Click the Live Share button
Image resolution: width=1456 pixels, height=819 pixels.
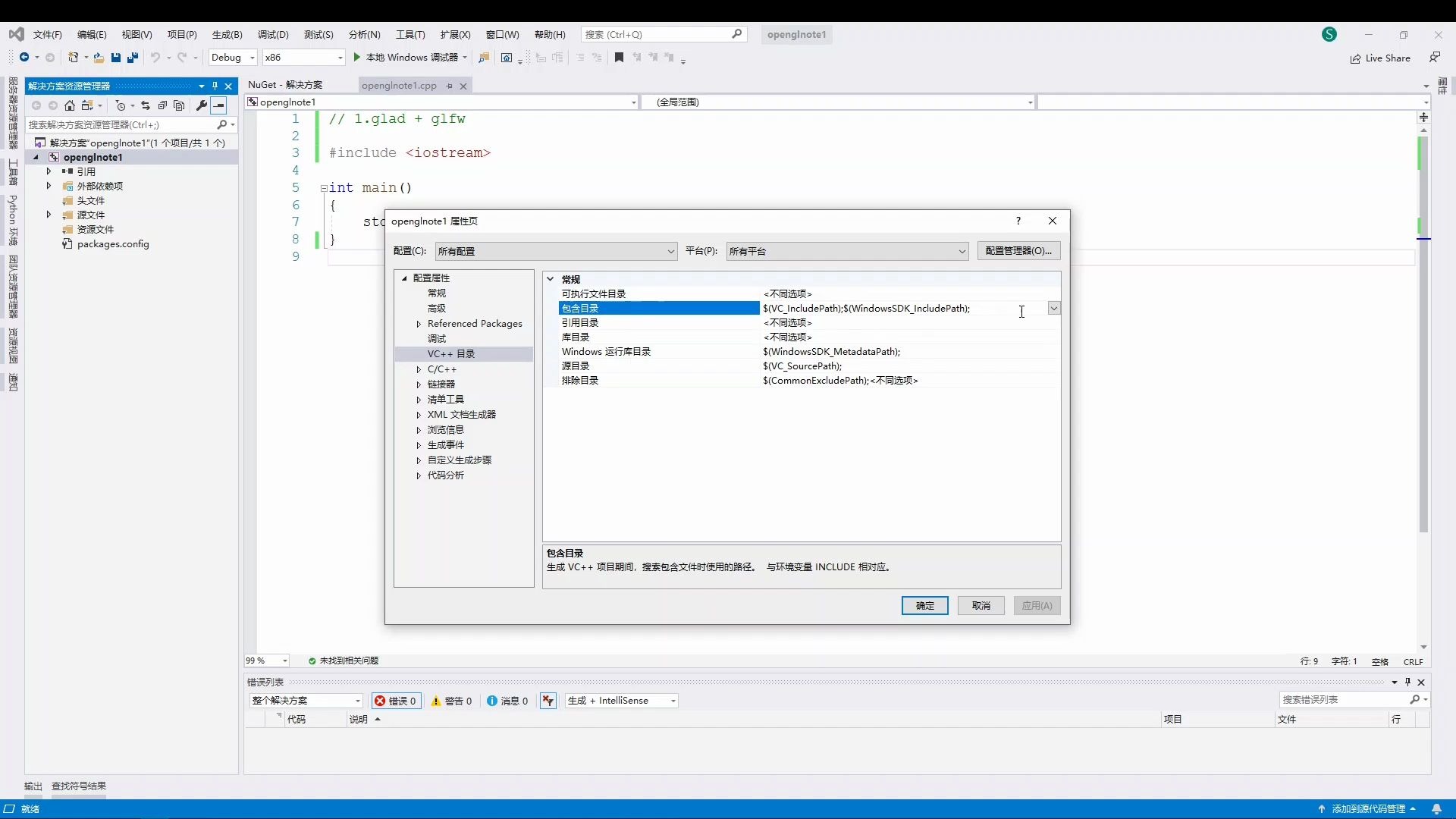pos(1380,58)
